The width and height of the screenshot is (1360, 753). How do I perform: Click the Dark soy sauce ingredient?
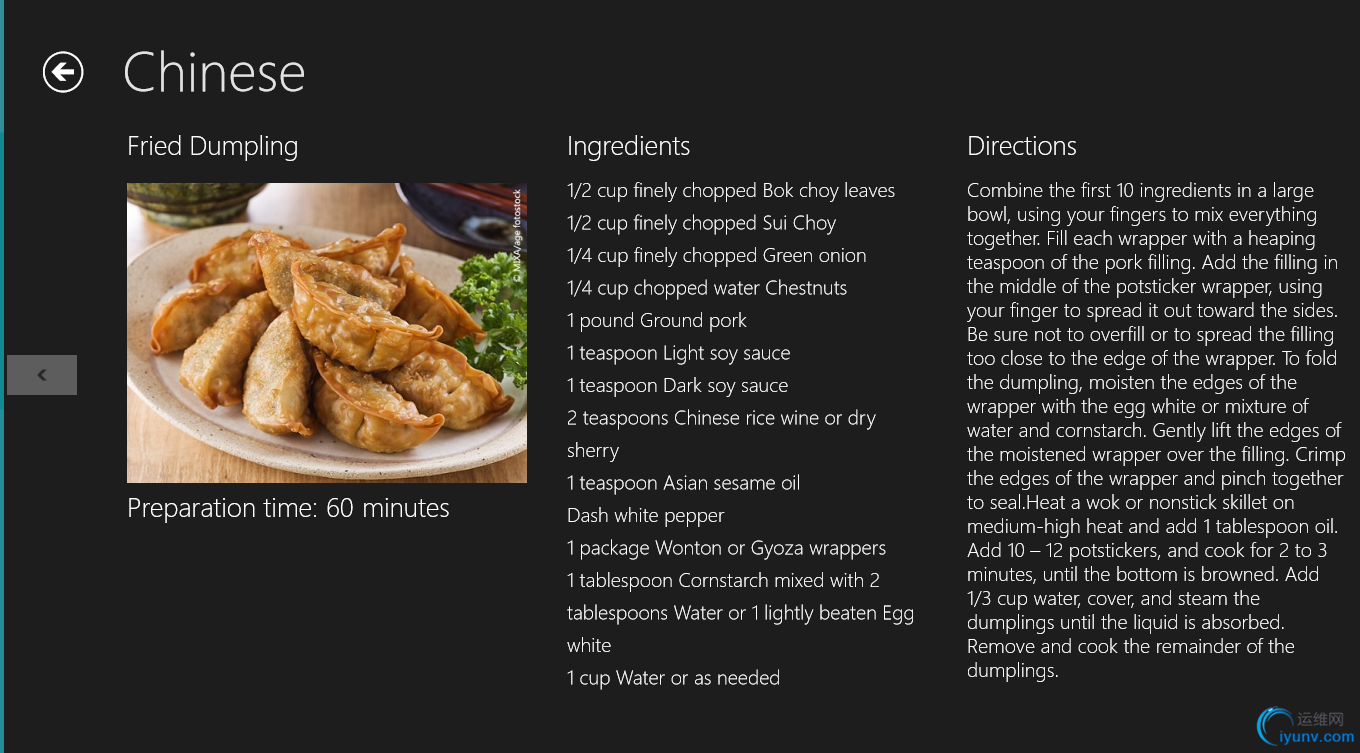677,386
